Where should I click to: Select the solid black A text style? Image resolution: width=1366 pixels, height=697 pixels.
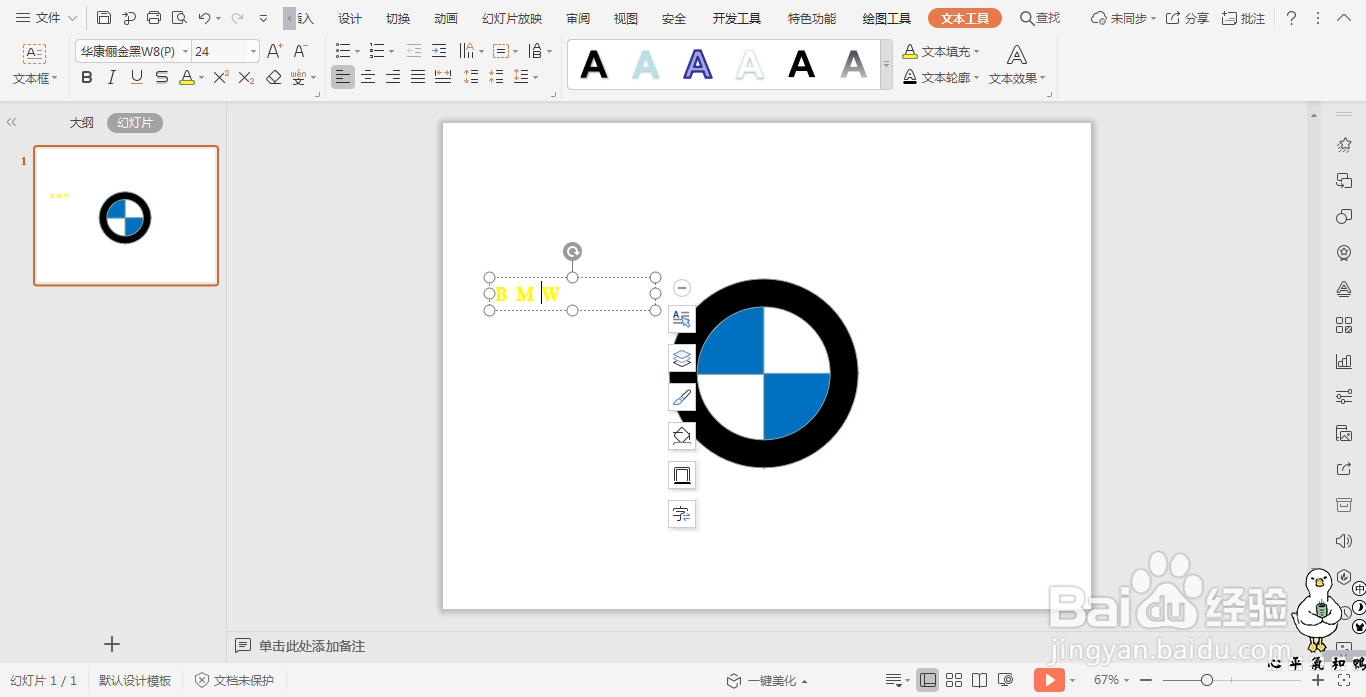tap(594, 65)
